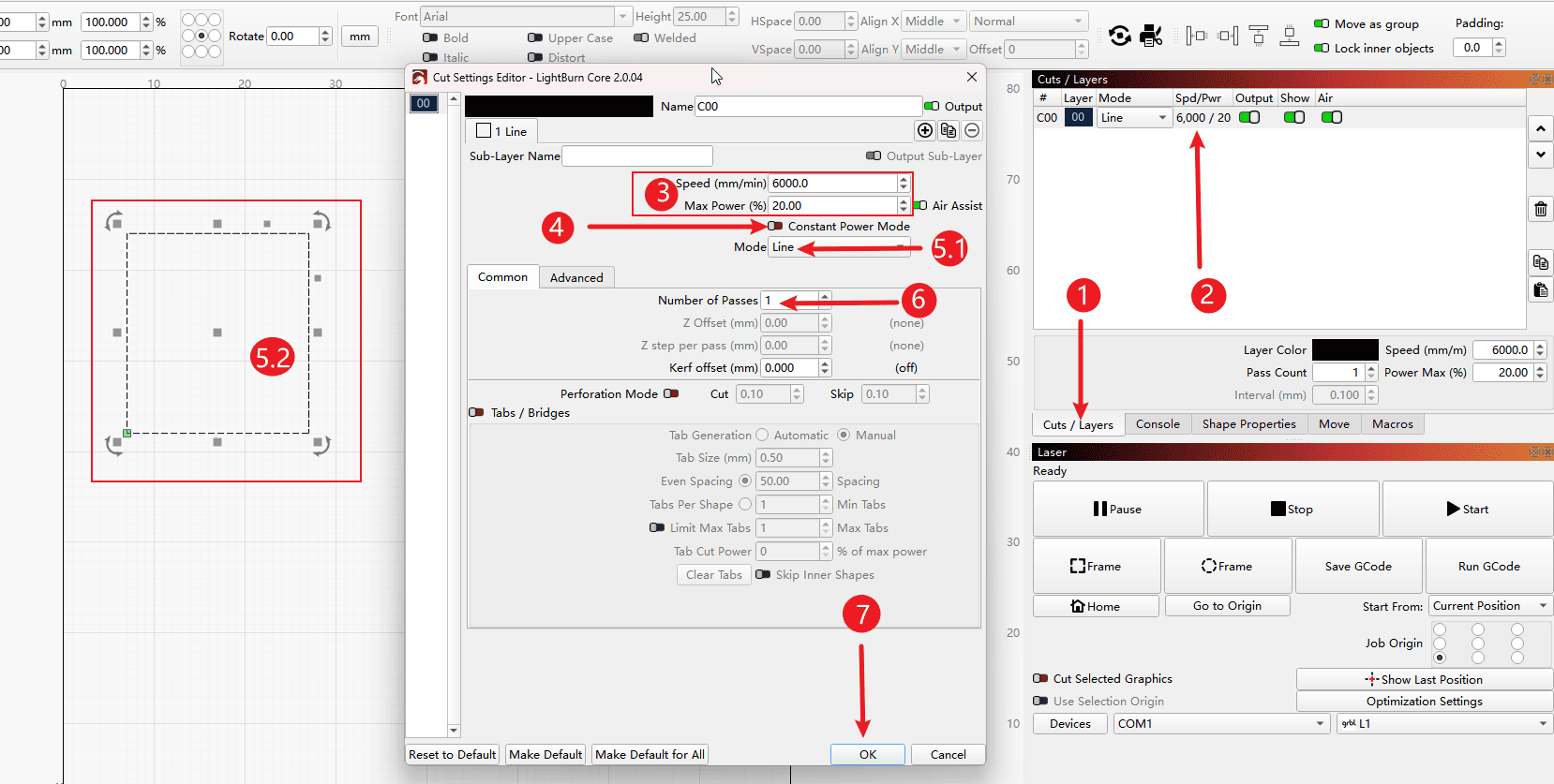
Task: Open the Mode dropdown in Cut Settings Editor
Action: tap(839, 247)
